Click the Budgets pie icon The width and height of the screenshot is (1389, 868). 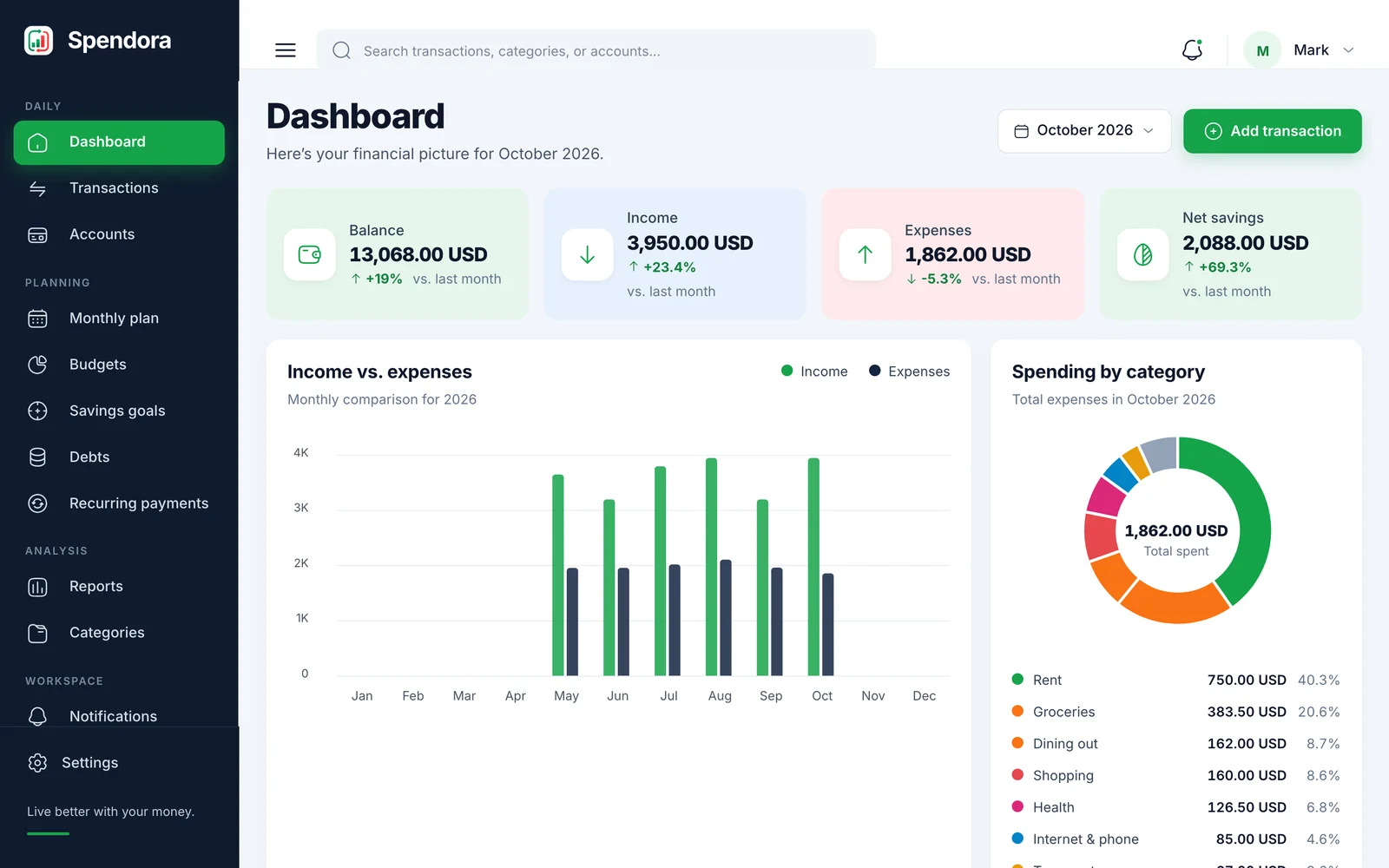[37, 365]
